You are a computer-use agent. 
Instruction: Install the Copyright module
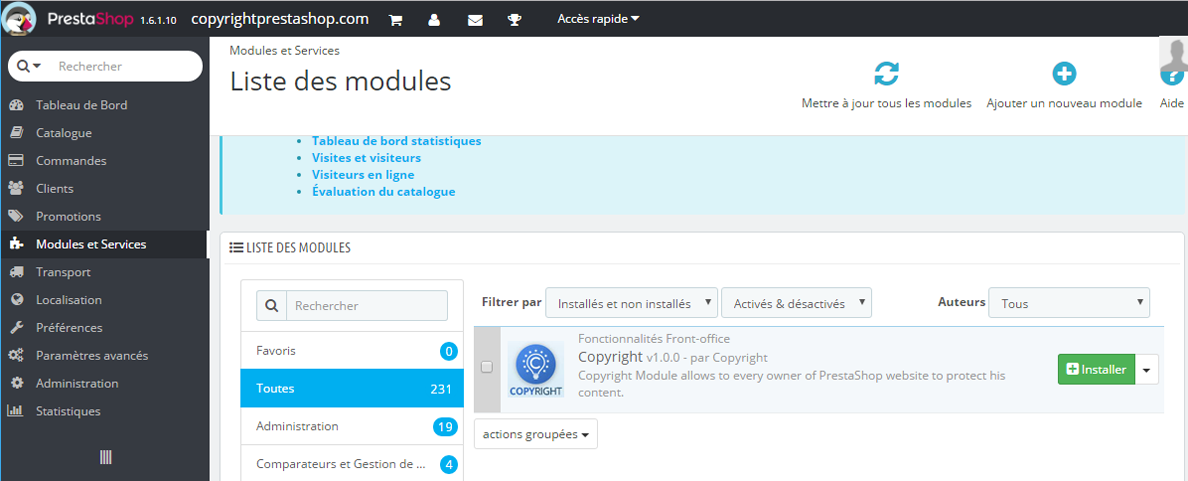click(x=1096, y=370)
